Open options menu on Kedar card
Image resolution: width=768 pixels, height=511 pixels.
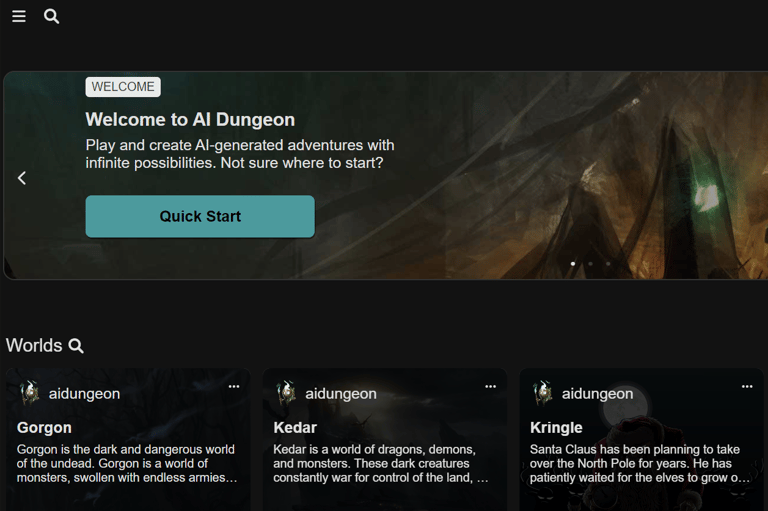[490, 387]
